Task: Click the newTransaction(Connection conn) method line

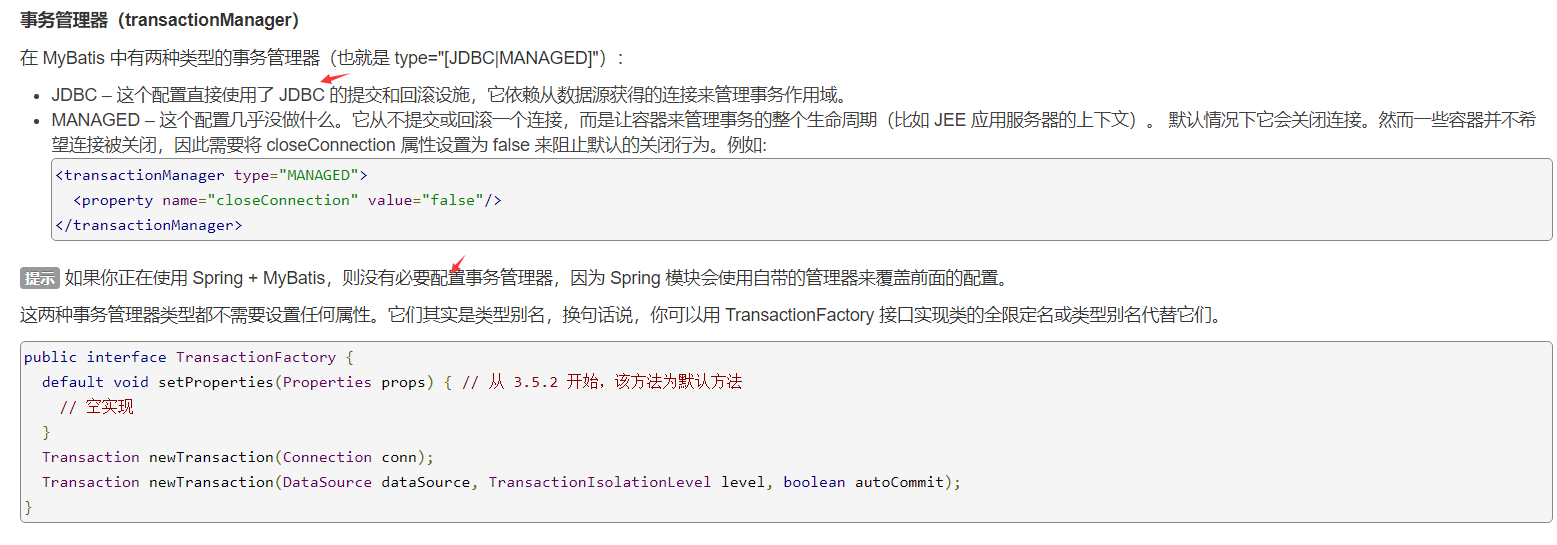Action: 238,457
